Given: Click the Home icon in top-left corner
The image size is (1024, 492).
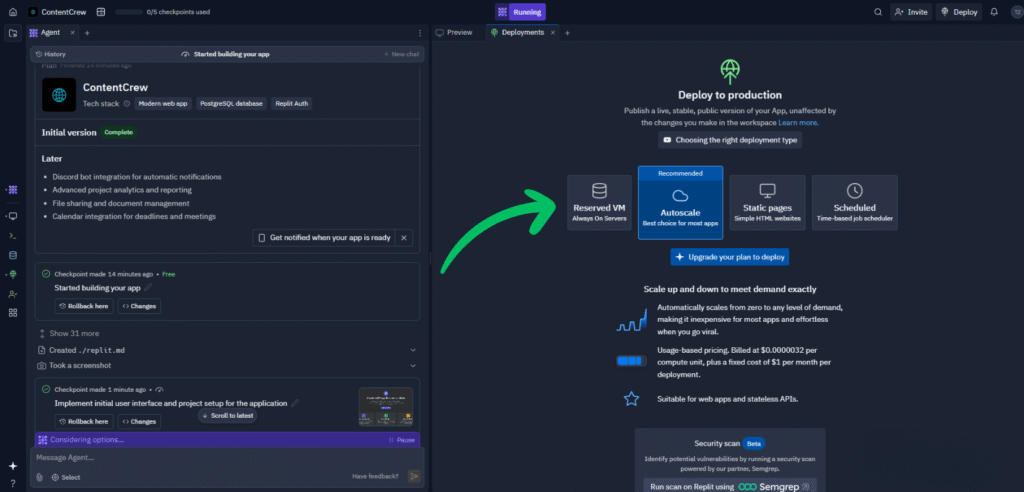Looking at the screenshot, I should pyautogui.click(x=12, y=12).
